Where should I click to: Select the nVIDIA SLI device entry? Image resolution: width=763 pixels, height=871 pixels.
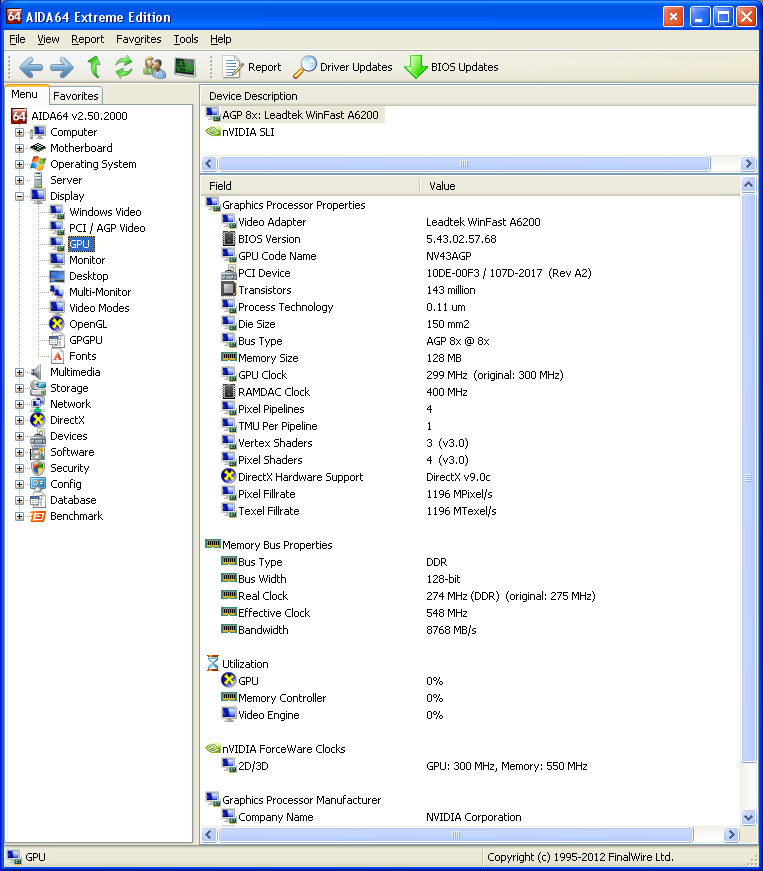[x=241, y=132]
